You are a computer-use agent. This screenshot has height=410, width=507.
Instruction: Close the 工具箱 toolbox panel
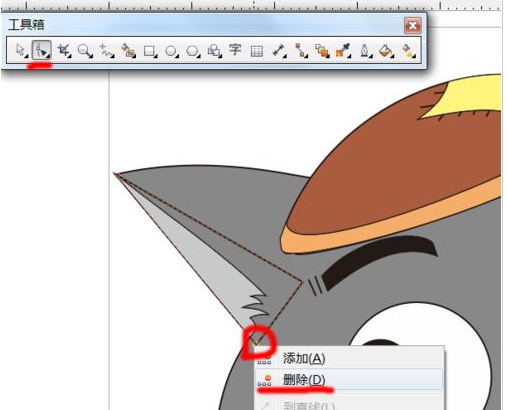coord(413,25)
